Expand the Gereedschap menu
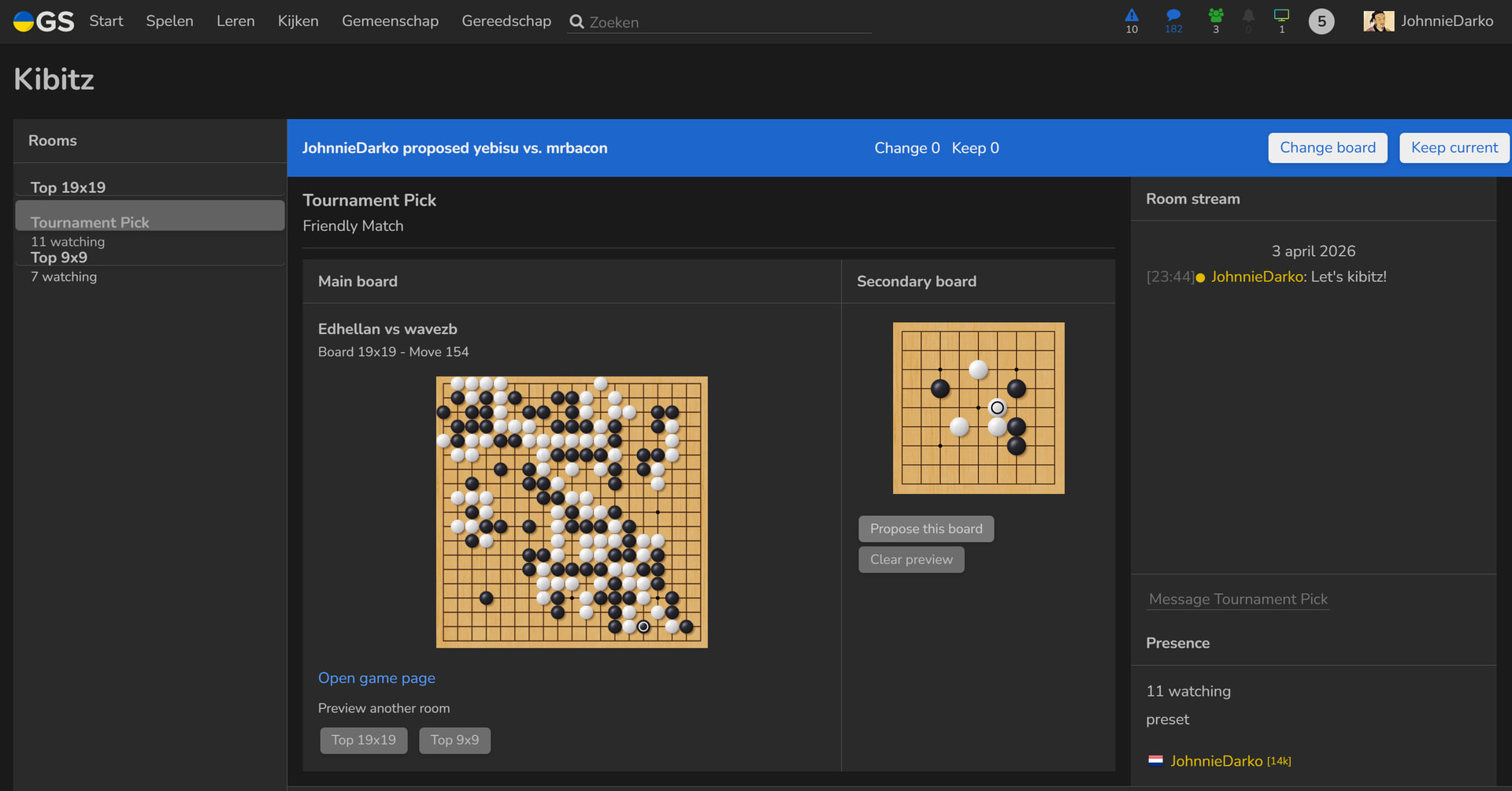Image resolution: width=1512 pixels, height=791 pixels. [506, 21]
